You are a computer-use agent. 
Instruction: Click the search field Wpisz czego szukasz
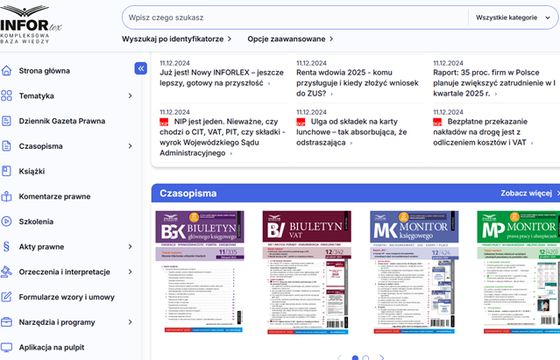coord(295,18)
